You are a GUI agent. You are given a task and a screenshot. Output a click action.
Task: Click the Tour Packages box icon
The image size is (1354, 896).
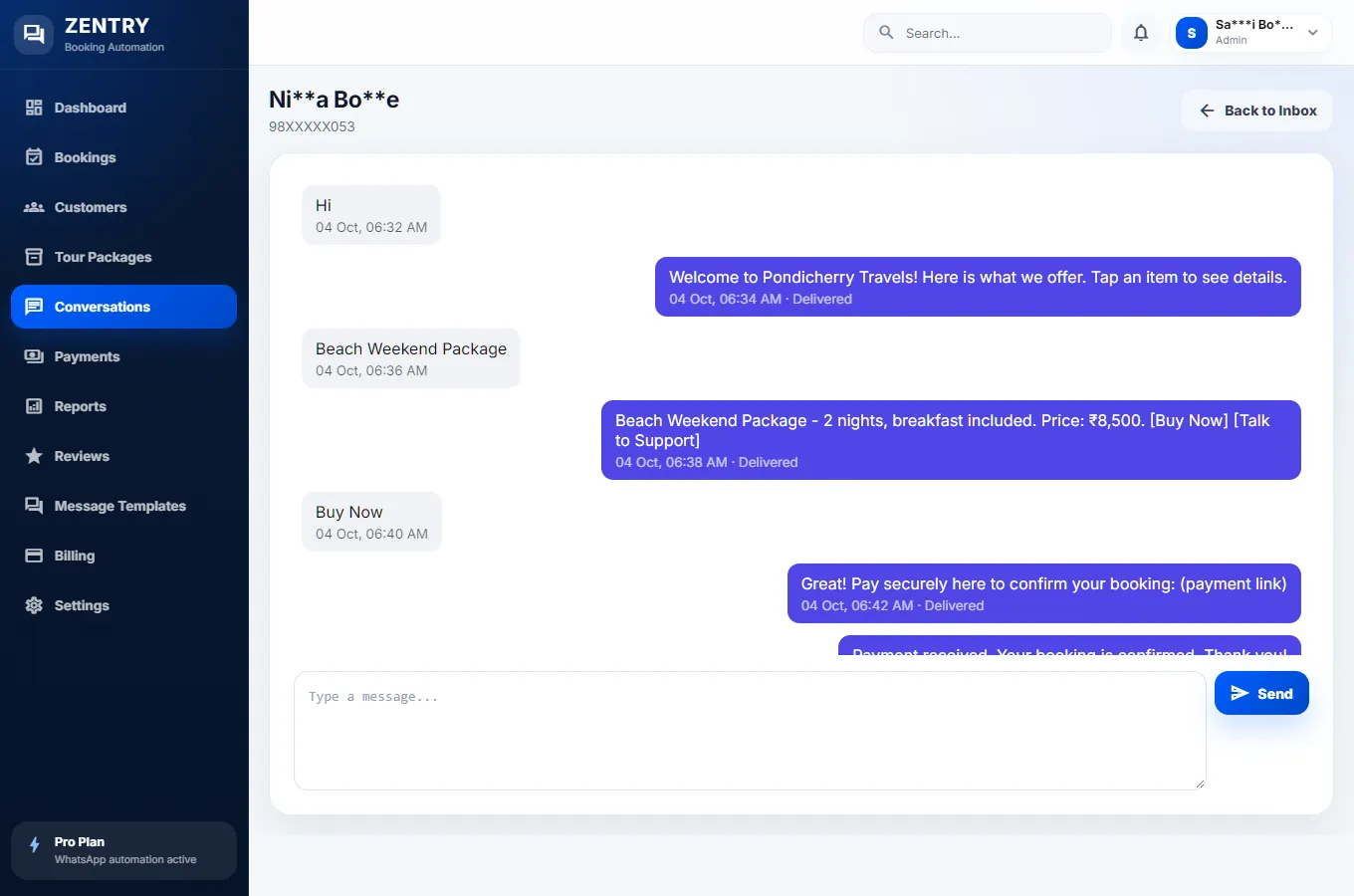pos(34,257)
